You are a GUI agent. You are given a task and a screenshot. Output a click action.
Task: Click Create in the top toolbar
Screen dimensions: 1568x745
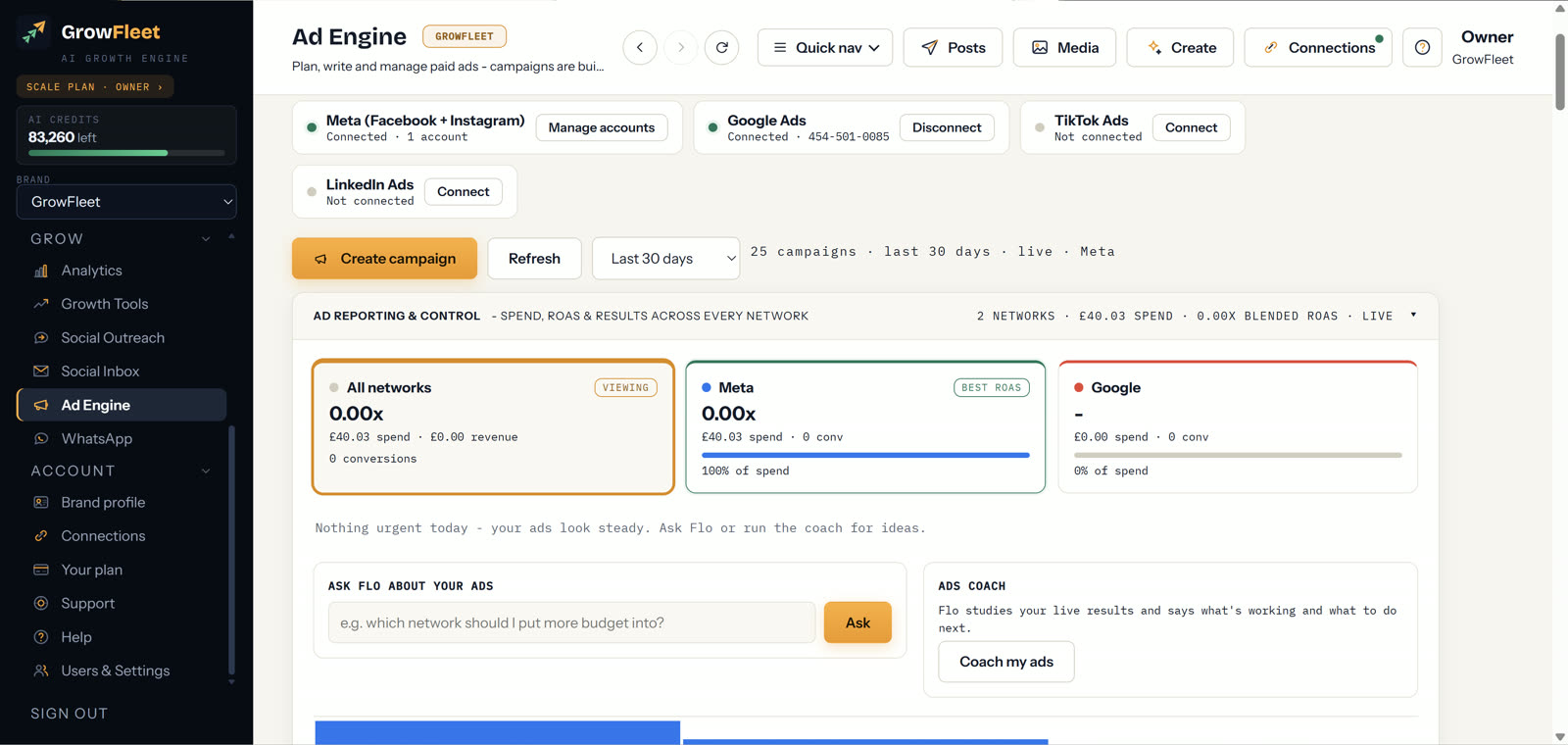(1180, 47)
